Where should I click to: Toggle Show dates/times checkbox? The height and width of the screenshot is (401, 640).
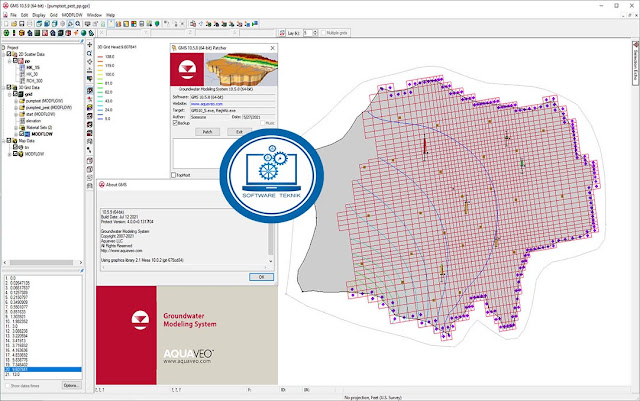(7, 385)
